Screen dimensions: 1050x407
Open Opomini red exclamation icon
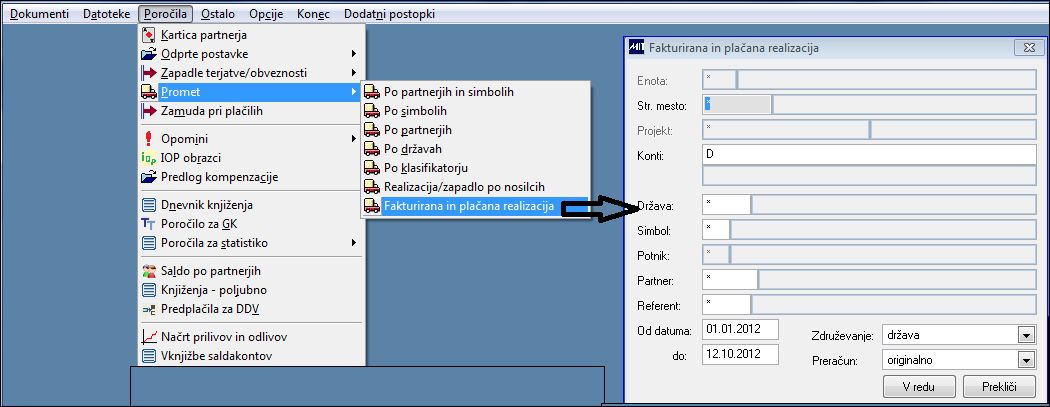[x=149, y=139]
